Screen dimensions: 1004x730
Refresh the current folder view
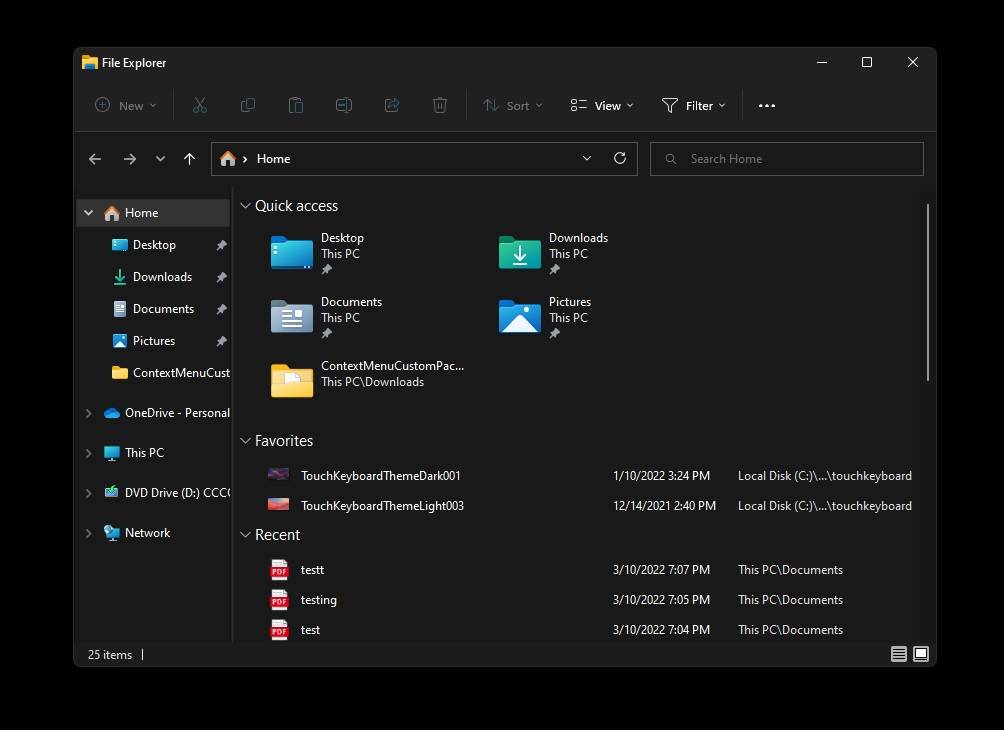[x=619, y=158]
